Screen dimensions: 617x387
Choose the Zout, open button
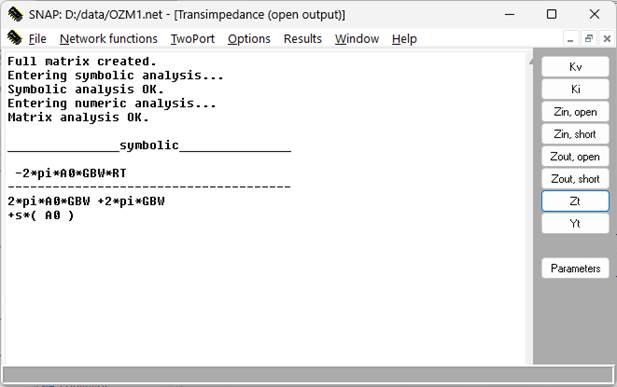(575, 157)
